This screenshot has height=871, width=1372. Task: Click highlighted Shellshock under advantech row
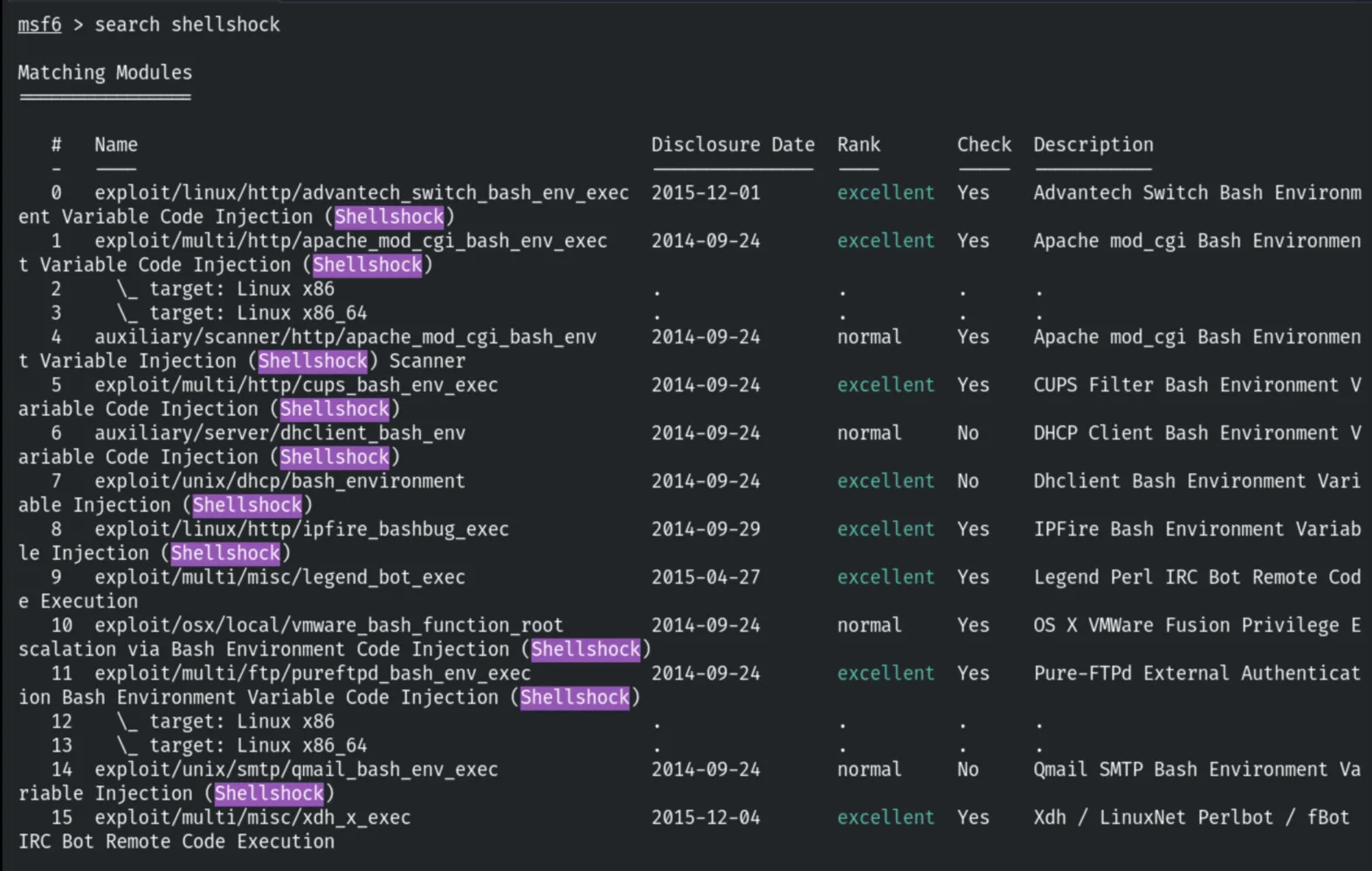point(389,217)
